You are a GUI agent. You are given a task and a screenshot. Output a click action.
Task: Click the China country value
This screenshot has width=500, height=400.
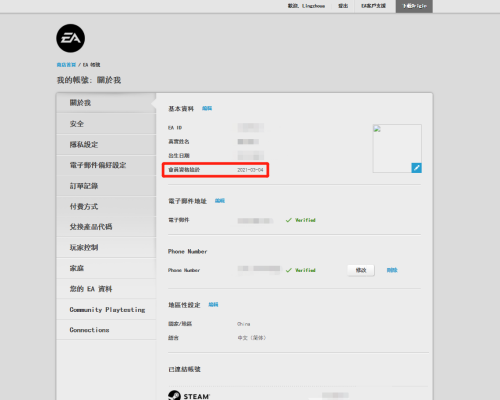pos(244,324)
